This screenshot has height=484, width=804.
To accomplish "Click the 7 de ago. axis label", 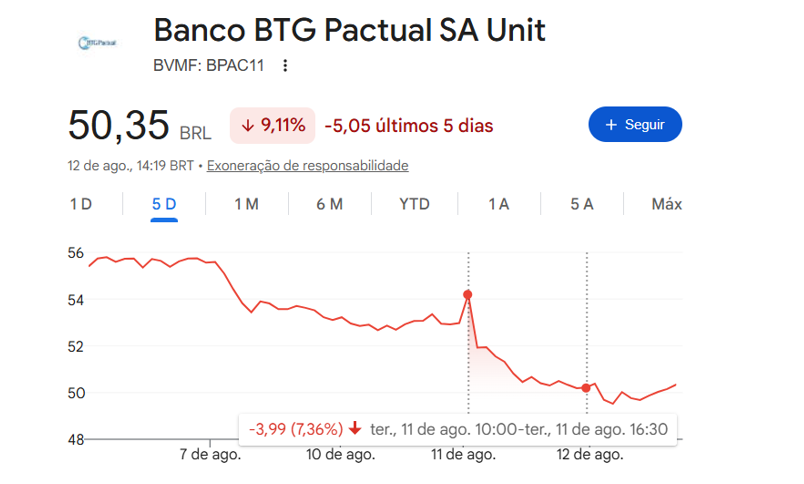I will (x=210, y=454).
